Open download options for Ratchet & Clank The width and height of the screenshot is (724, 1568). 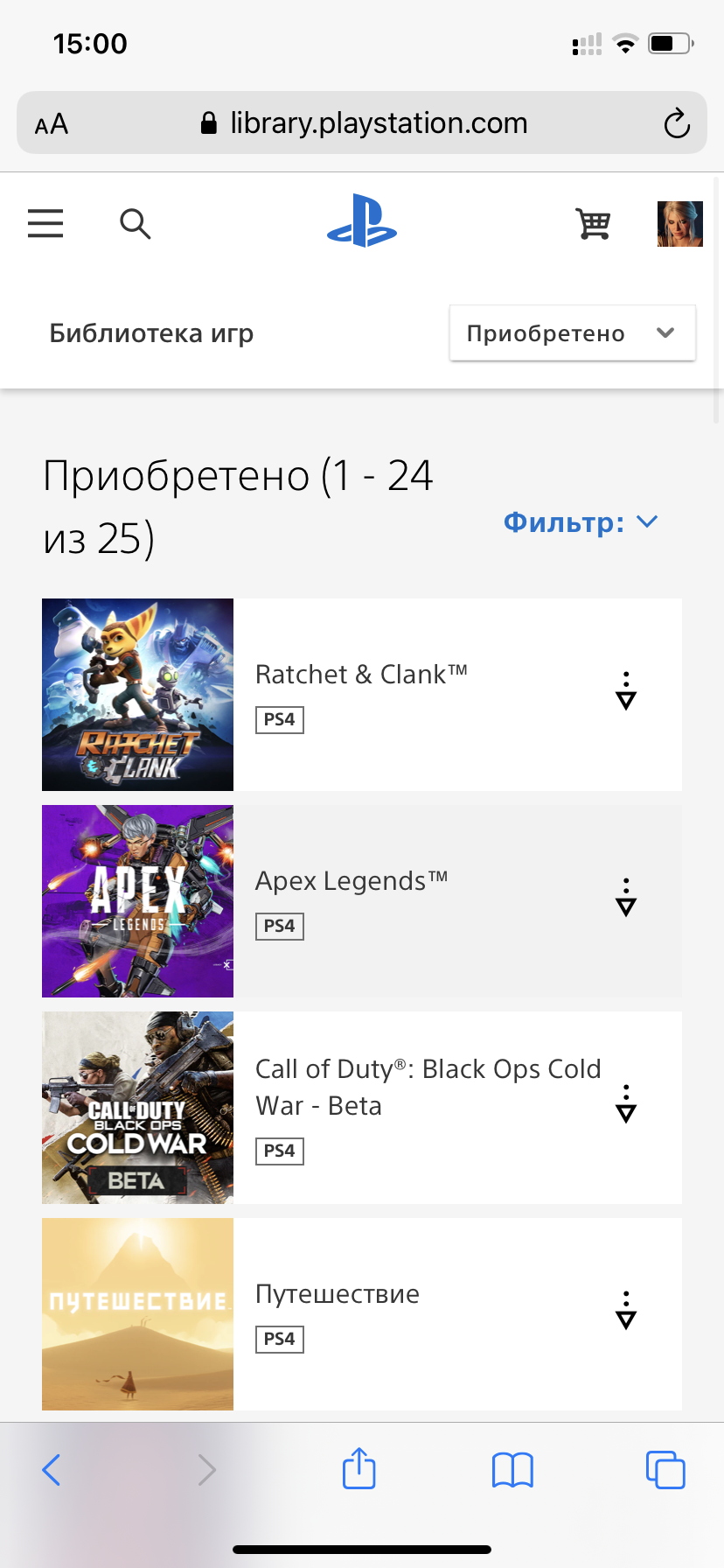coord(626,690)
